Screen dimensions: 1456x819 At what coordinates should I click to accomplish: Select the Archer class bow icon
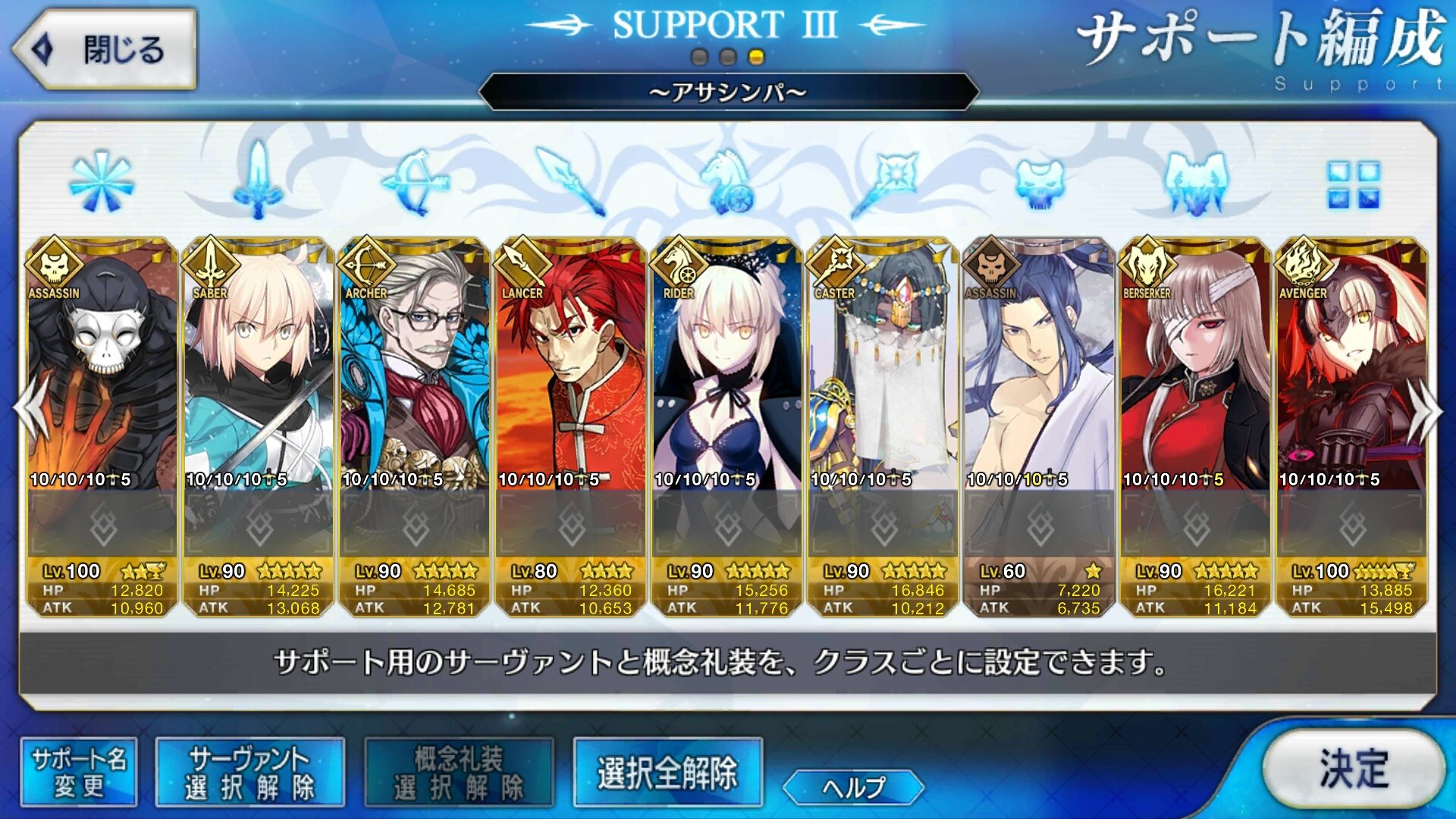pos(416,182)
